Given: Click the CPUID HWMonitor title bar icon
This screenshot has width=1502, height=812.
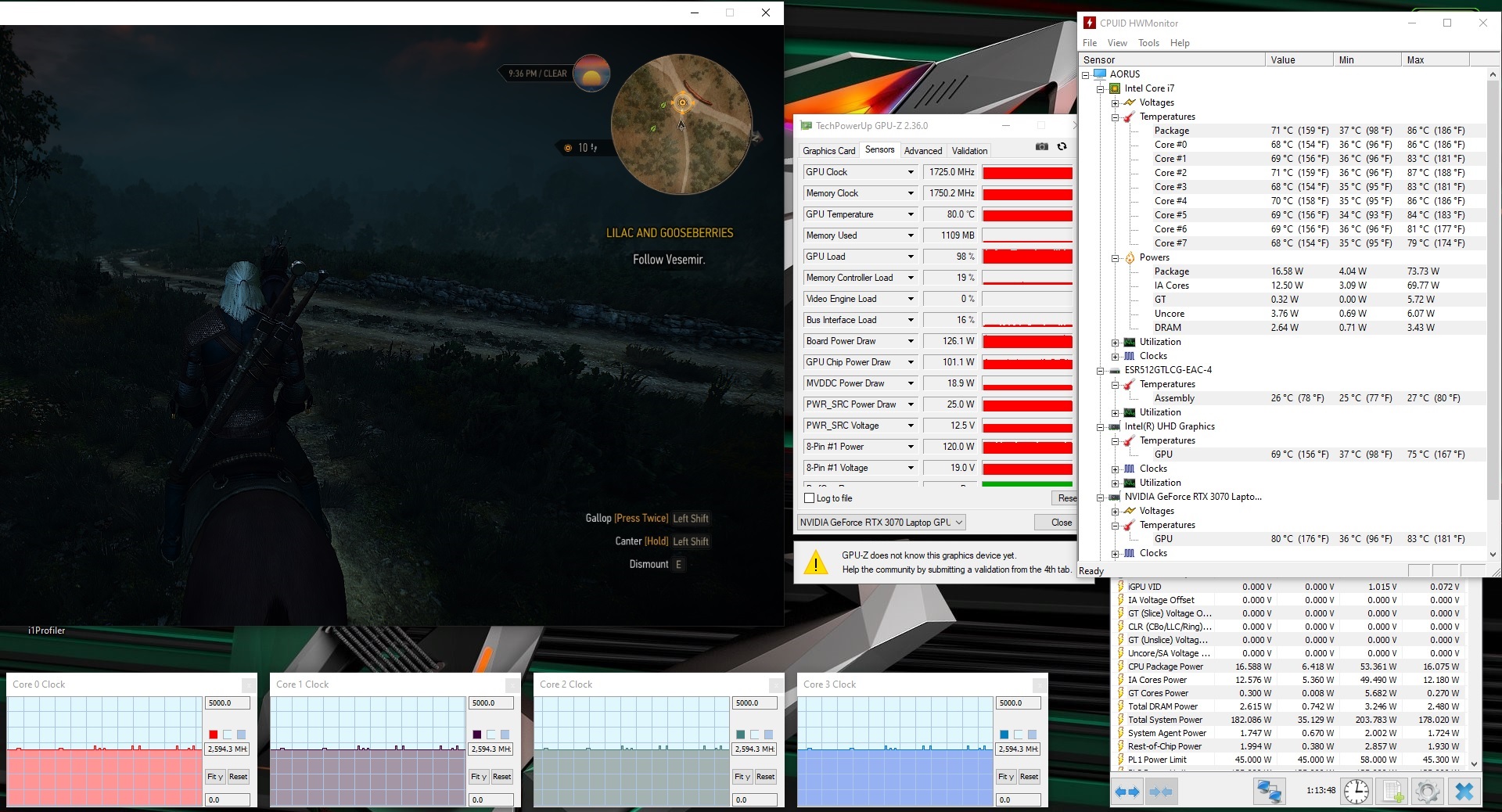Looking at the screenshot, I should point(1090,23).
